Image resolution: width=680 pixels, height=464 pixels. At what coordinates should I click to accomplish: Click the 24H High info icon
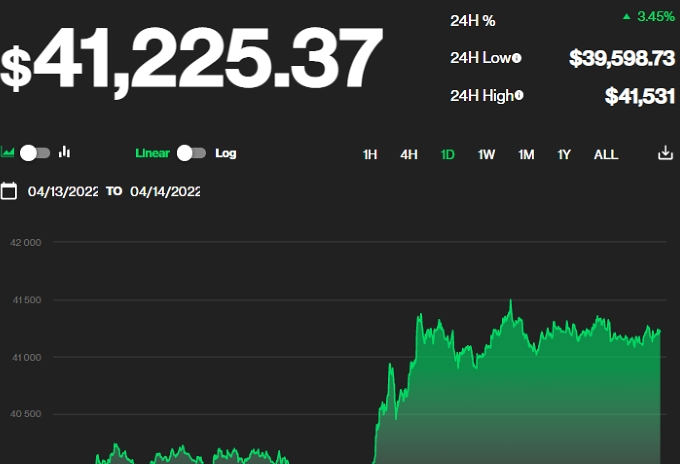tap(519, 95)
